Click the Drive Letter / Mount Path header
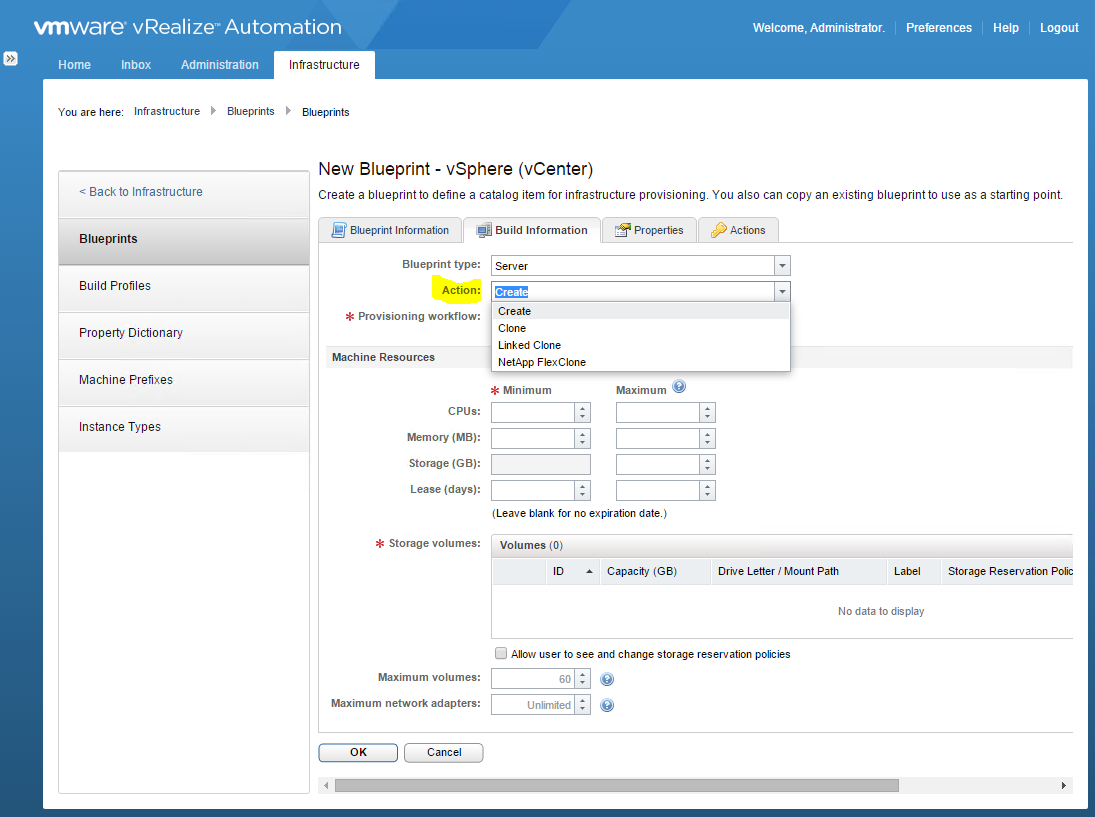1095x817 pixels. [799, 571]
